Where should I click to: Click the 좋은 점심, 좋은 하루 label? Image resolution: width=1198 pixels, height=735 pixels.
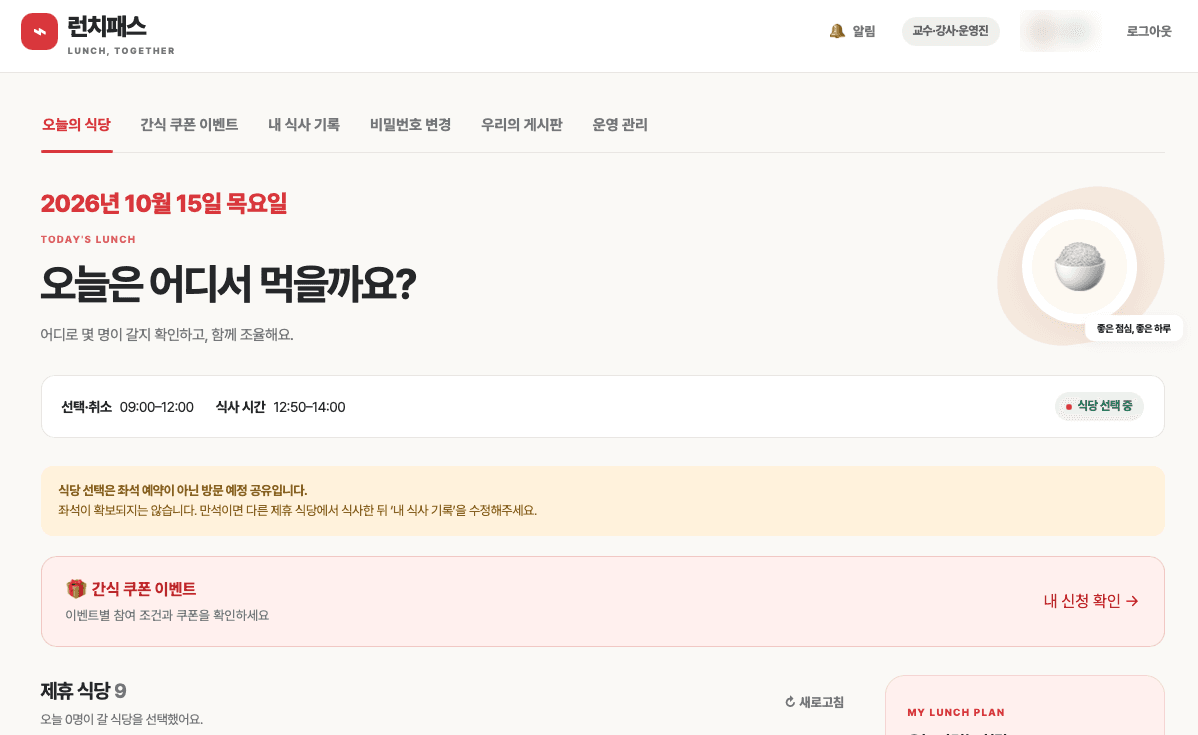[x=1134, y=329]
